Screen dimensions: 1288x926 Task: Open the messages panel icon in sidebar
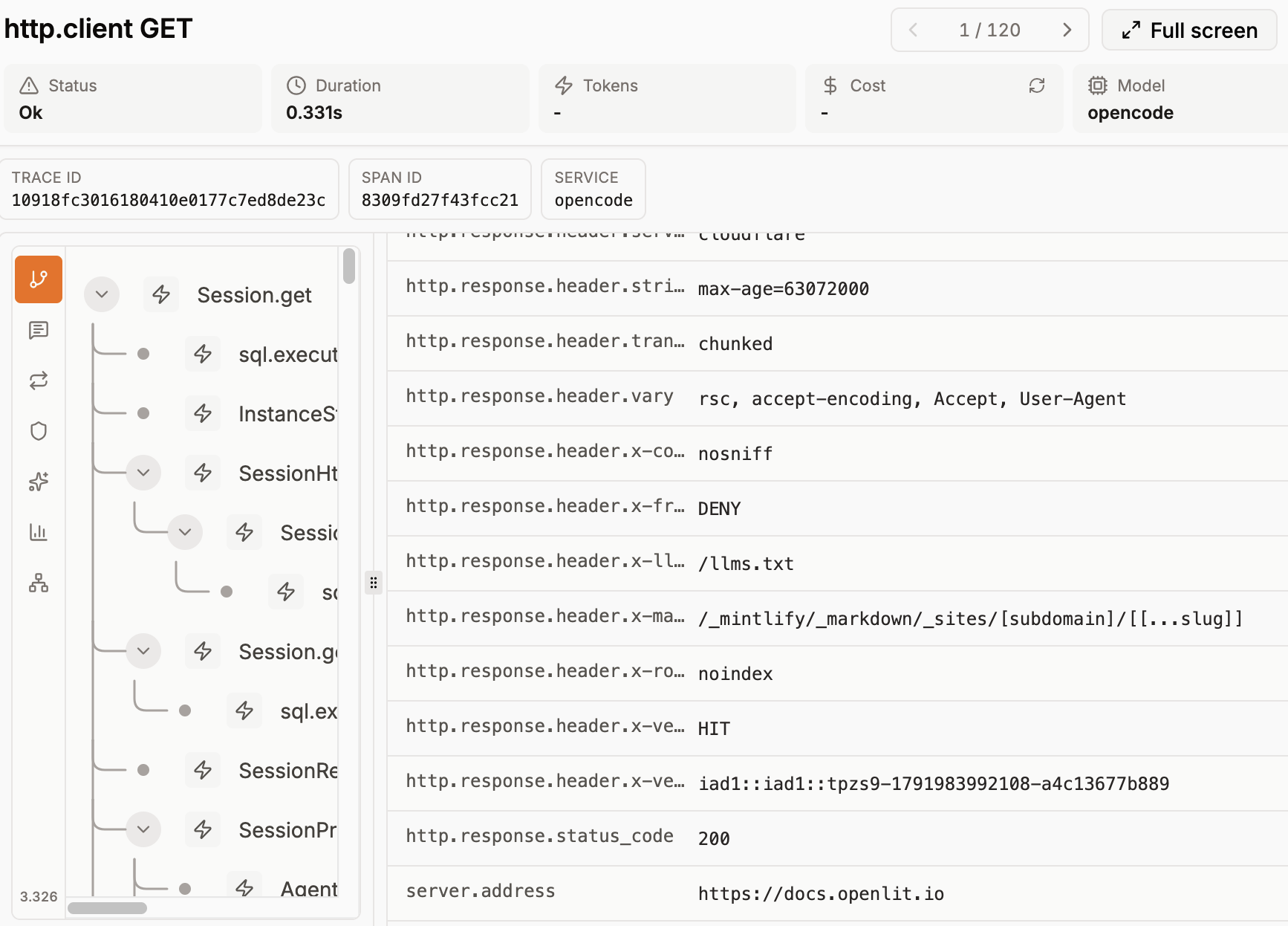[39, 330]
